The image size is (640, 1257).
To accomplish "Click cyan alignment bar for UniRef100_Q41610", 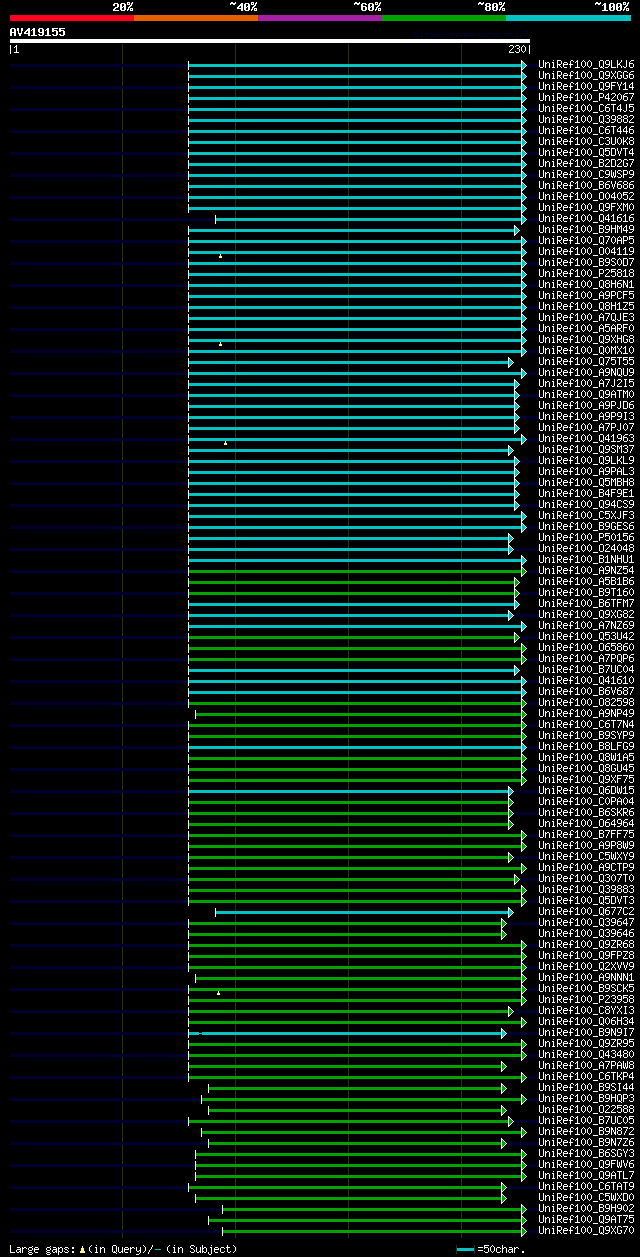I will tap(357, 681).
